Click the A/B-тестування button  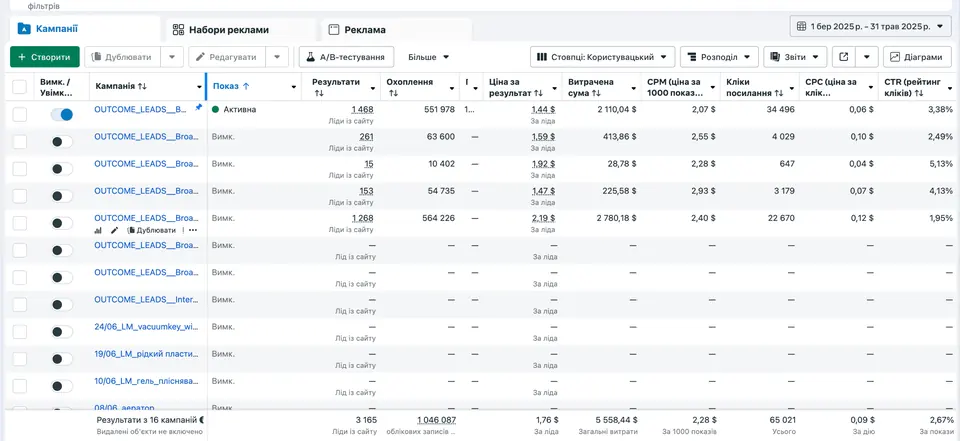(x=347, y=57)
